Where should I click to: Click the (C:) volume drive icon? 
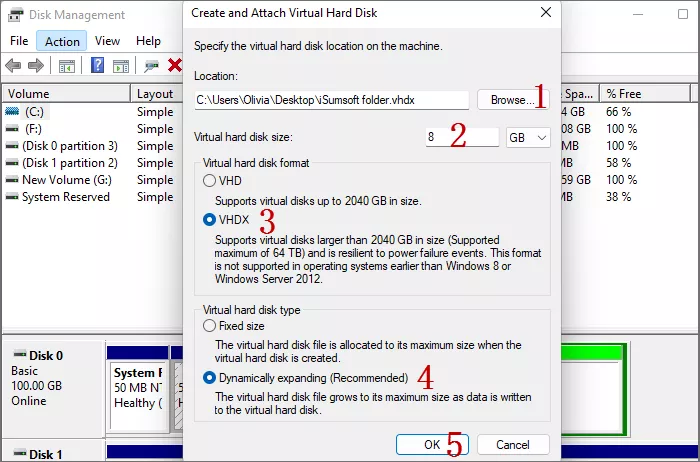tap(12, 112)
